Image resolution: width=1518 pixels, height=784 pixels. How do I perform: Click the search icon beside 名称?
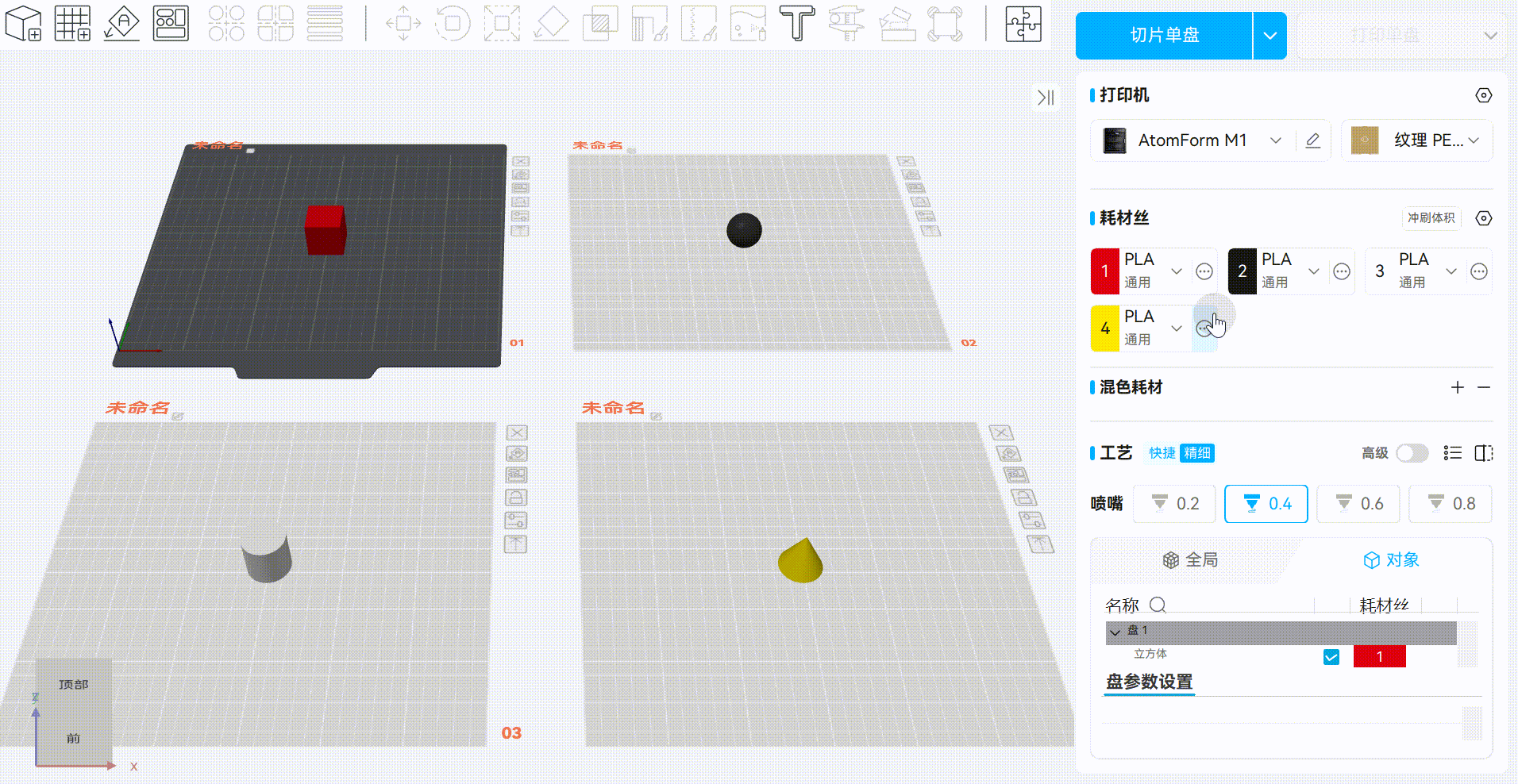tap(1158, 605)
